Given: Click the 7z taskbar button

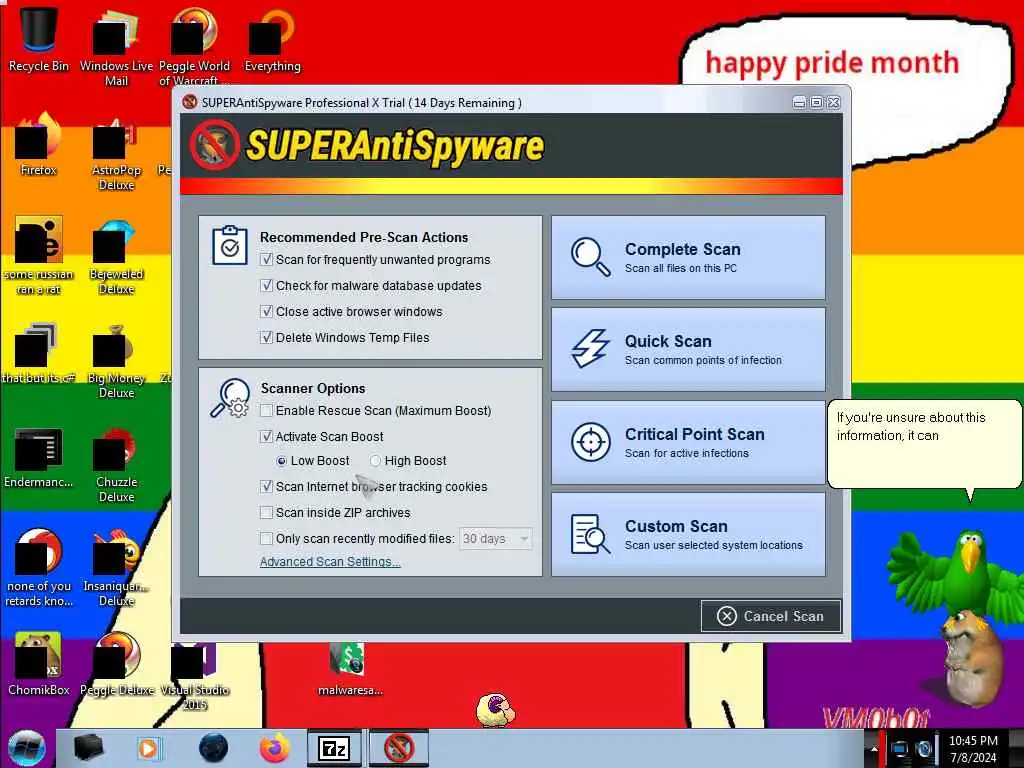Looking at the screenshot, I should point(334,748).
